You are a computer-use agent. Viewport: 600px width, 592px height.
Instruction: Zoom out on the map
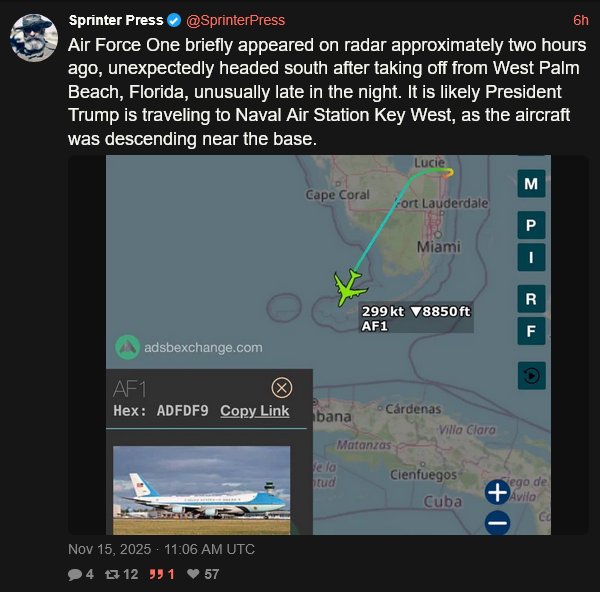[x=497, y=522]
